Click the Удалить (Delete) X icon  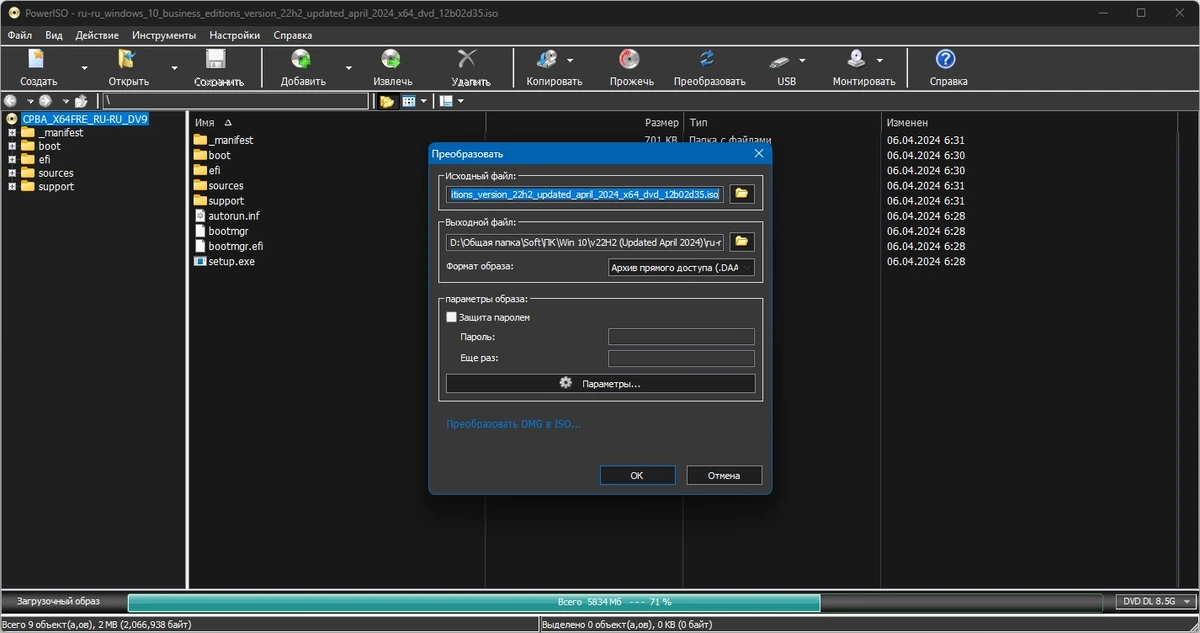click(467, 59)
